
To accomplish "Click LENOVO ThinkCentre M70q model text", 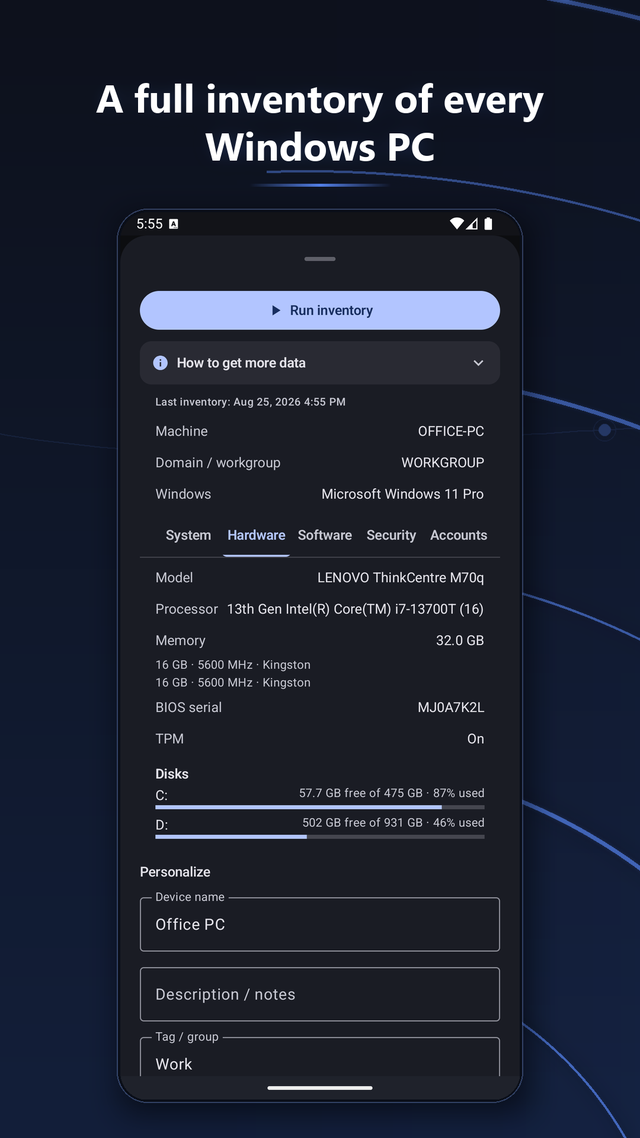I will pyautogui.click(x=401, y=578).
